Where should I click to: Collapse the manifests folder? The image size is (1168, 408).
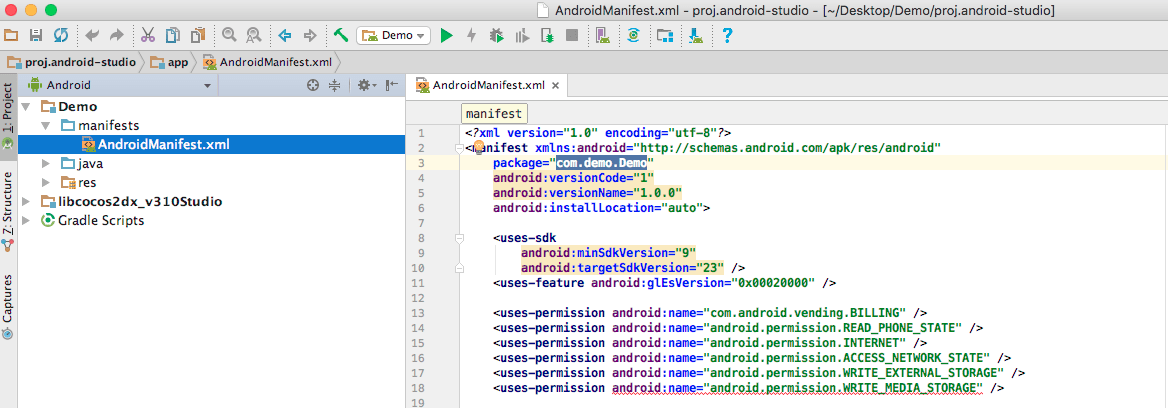pyautogui.click(x=47, y=125)
